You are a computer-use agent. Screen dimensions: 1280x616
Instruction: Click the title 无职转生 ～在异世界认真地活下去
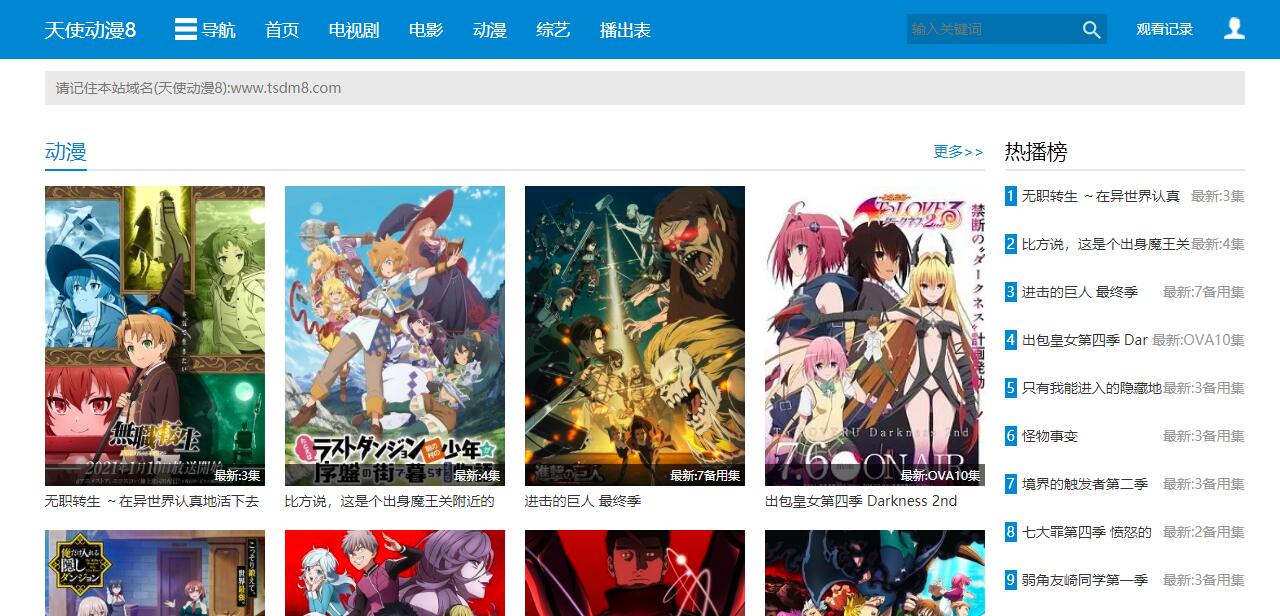click(152, 501)
